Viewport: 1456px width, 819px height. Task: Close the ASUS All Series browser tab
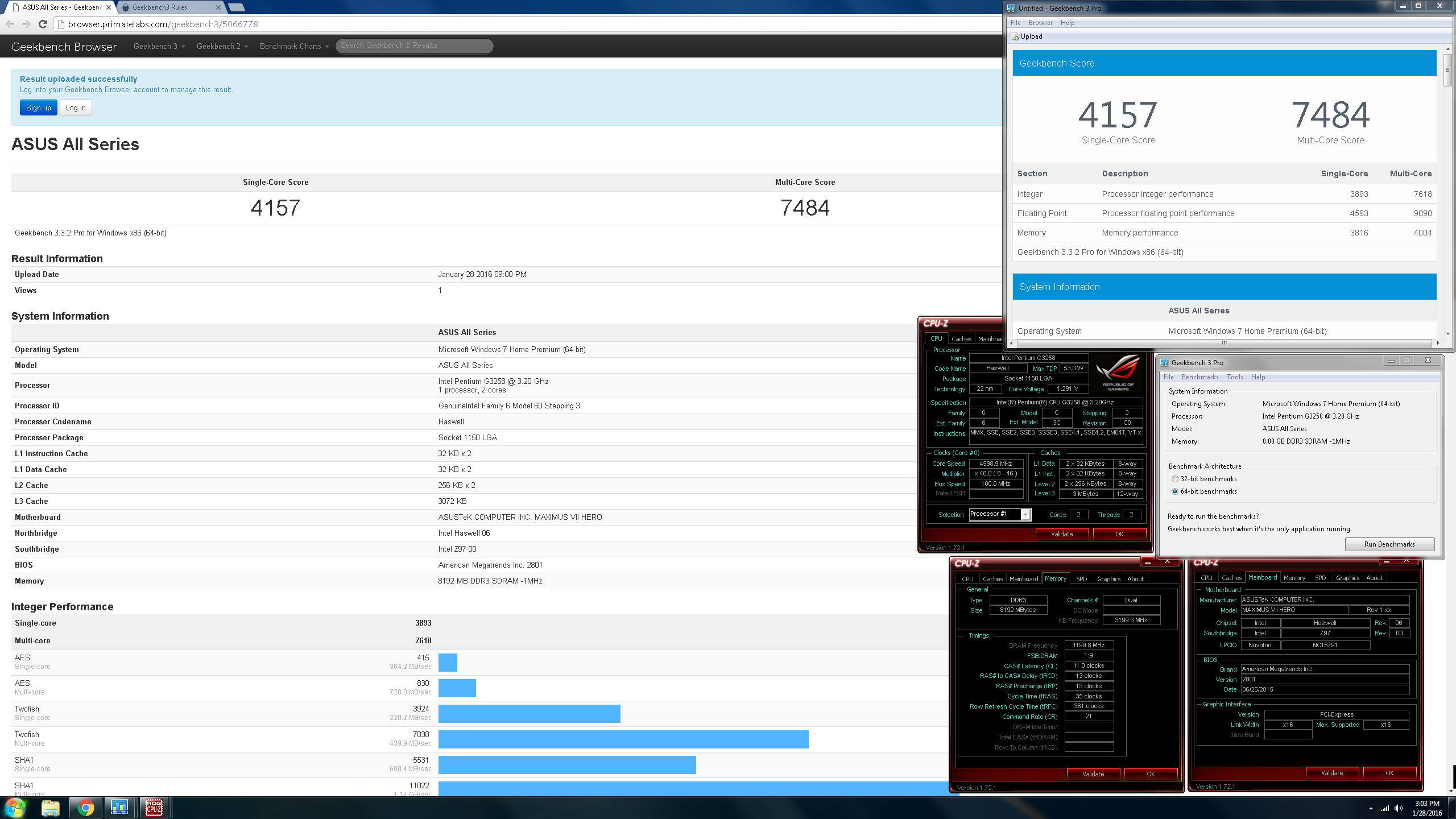109,7
